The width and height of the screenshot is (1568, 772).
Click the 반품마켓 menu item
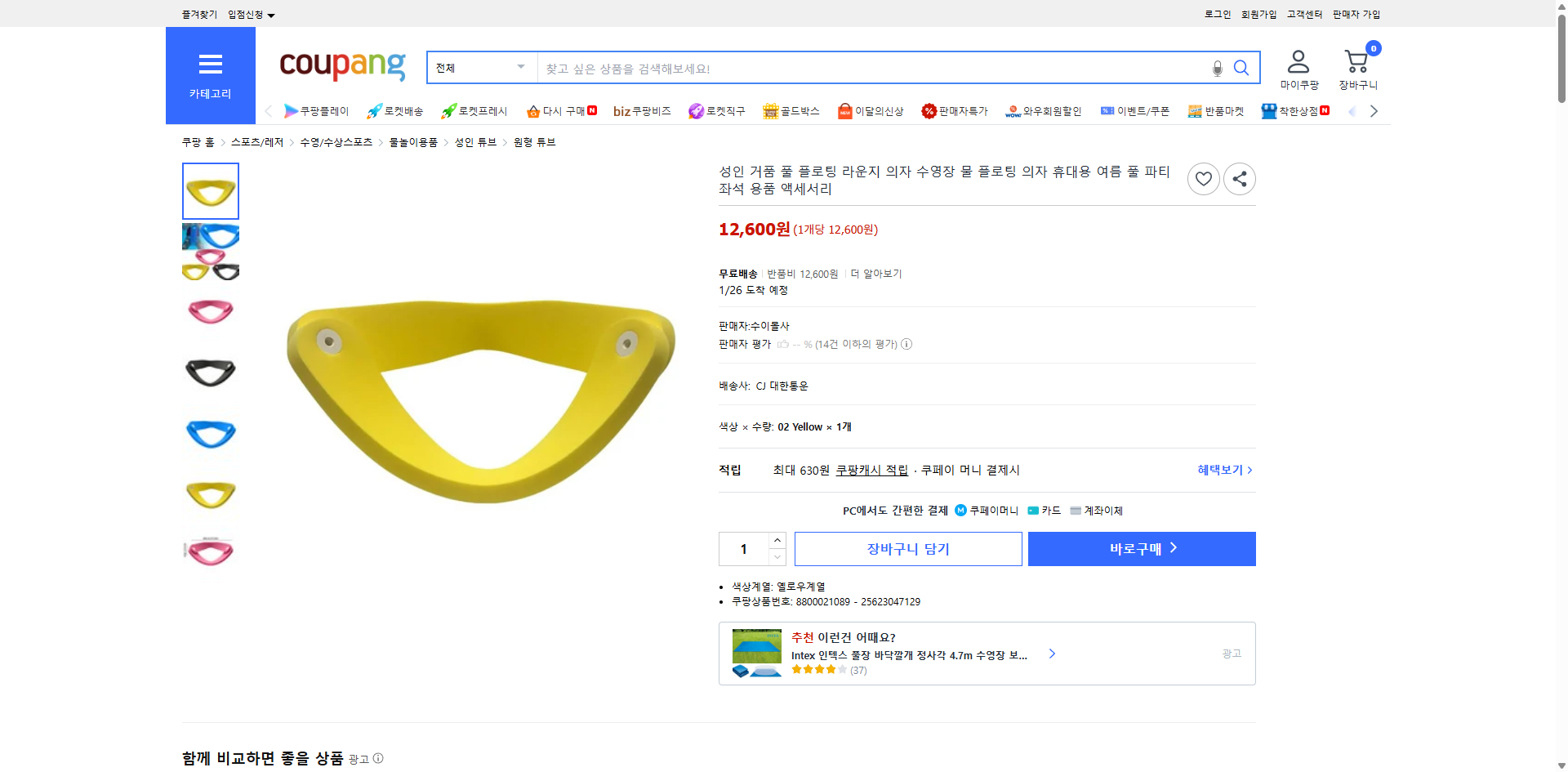click(x=1216, y=111)
